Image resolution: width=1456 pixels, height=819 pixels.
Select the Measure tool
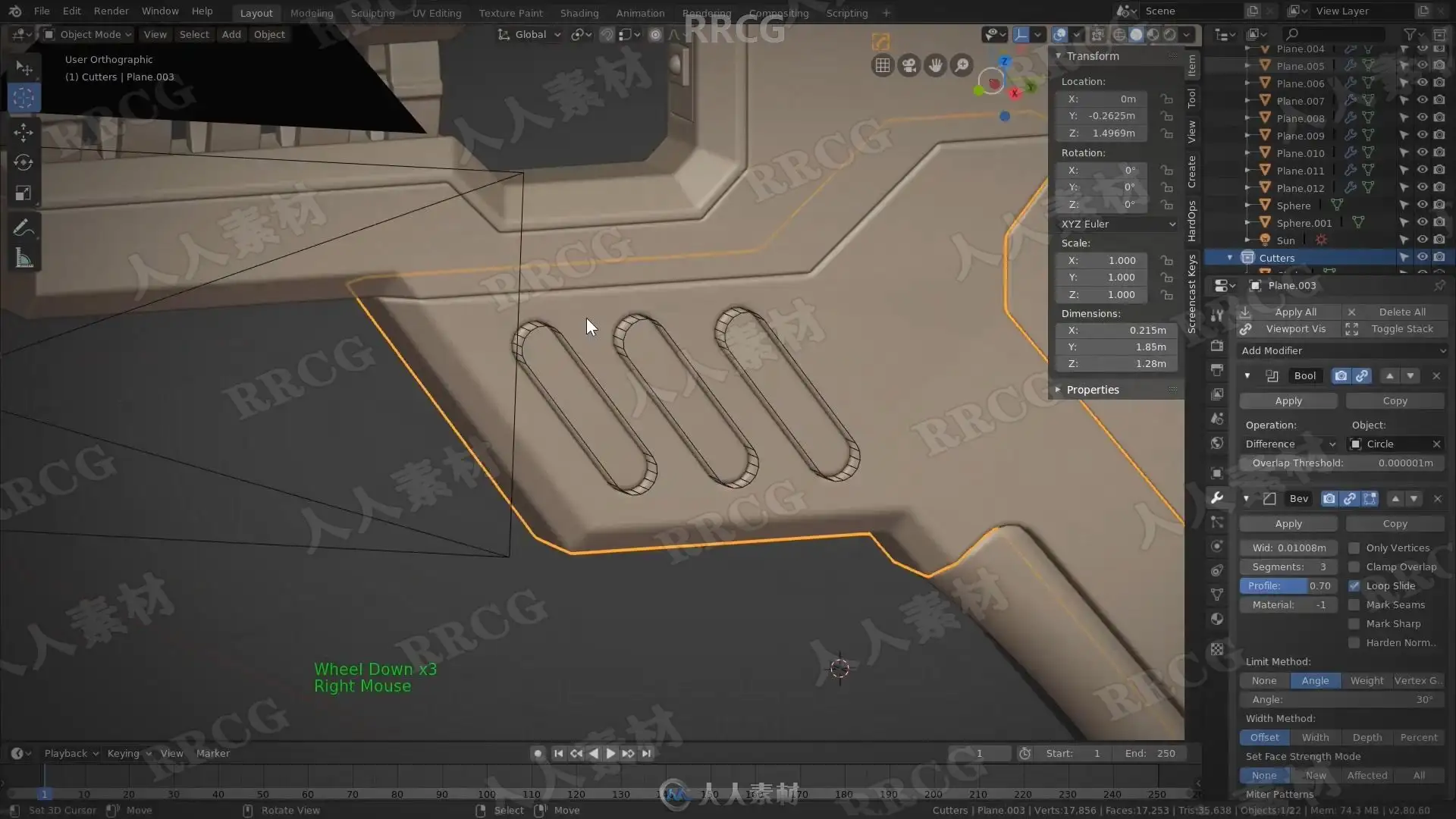click(24, 259)
